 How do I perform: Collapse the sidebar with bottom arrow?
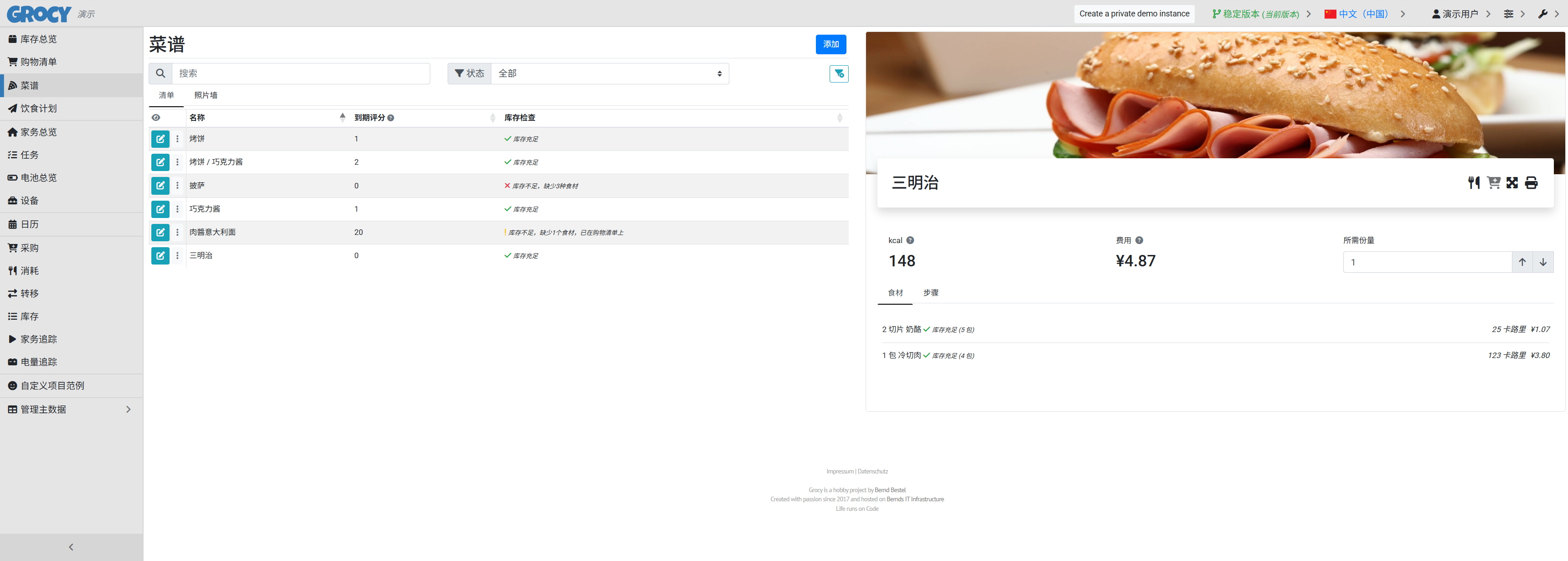pos(71,547)
